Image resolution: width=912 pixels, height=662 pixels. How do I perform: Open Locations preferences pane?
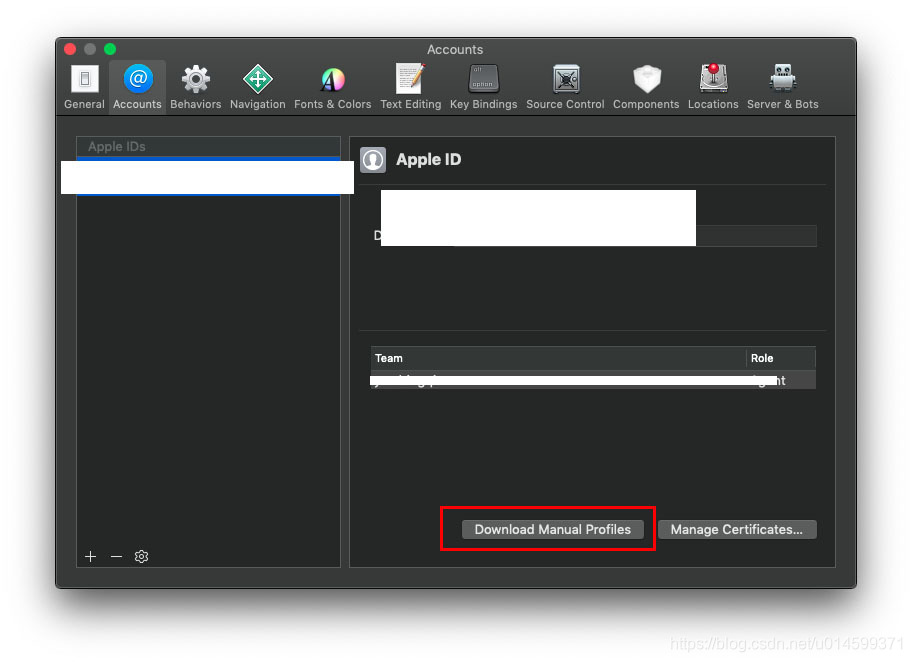pos(713,87)
